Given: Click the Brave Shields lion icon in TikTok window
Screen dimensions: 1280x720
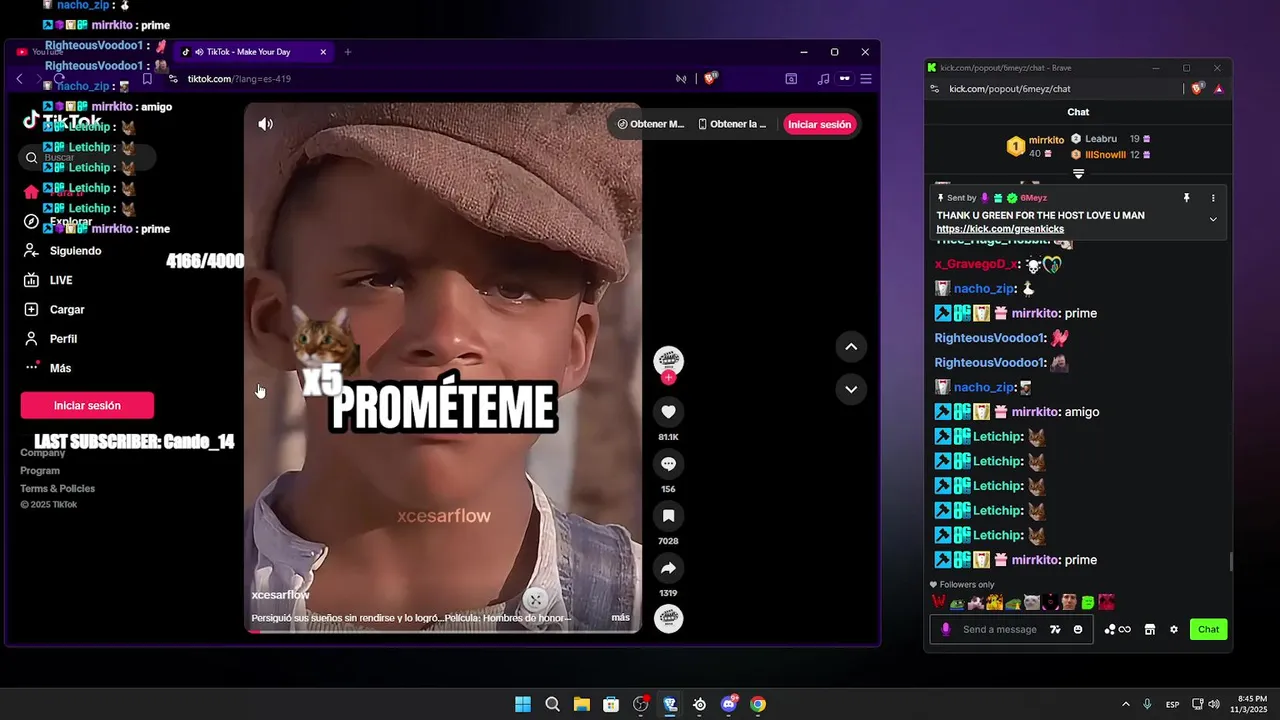Looking at the screenshot, I should coord(710,79).
